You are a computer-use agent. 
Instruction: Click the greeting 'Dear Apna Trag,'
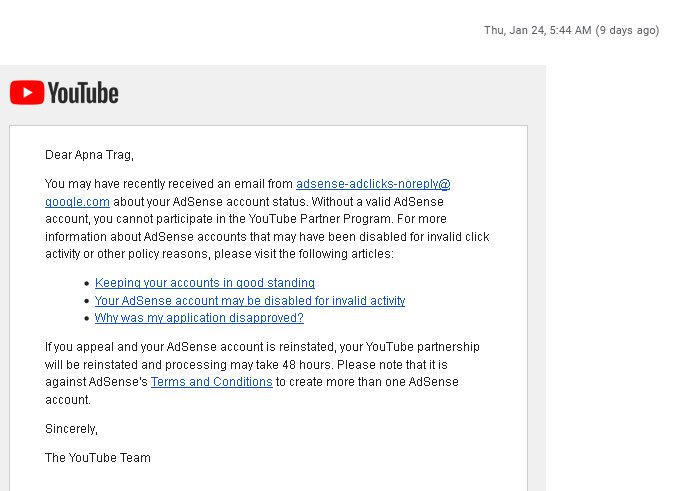pyautogui.click(x=90, y=155)
